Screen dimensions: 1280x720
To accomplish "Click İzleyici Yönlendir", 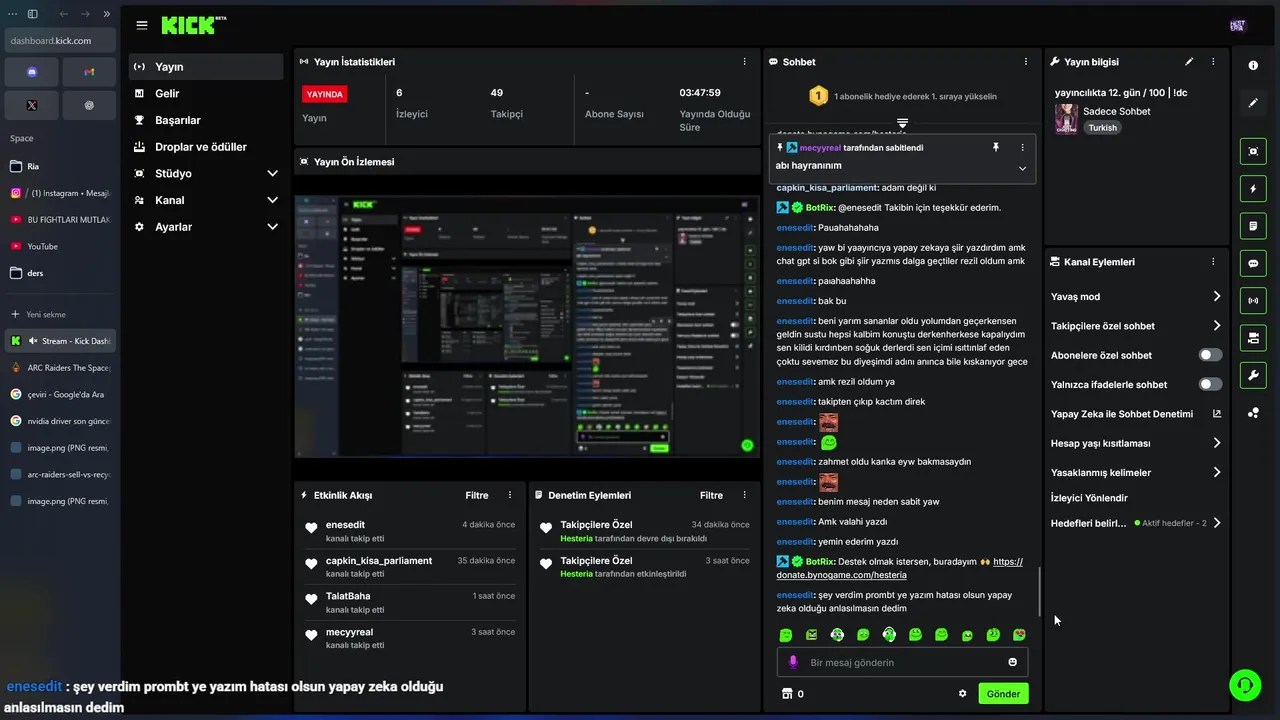I will [x=1089, y=498].
